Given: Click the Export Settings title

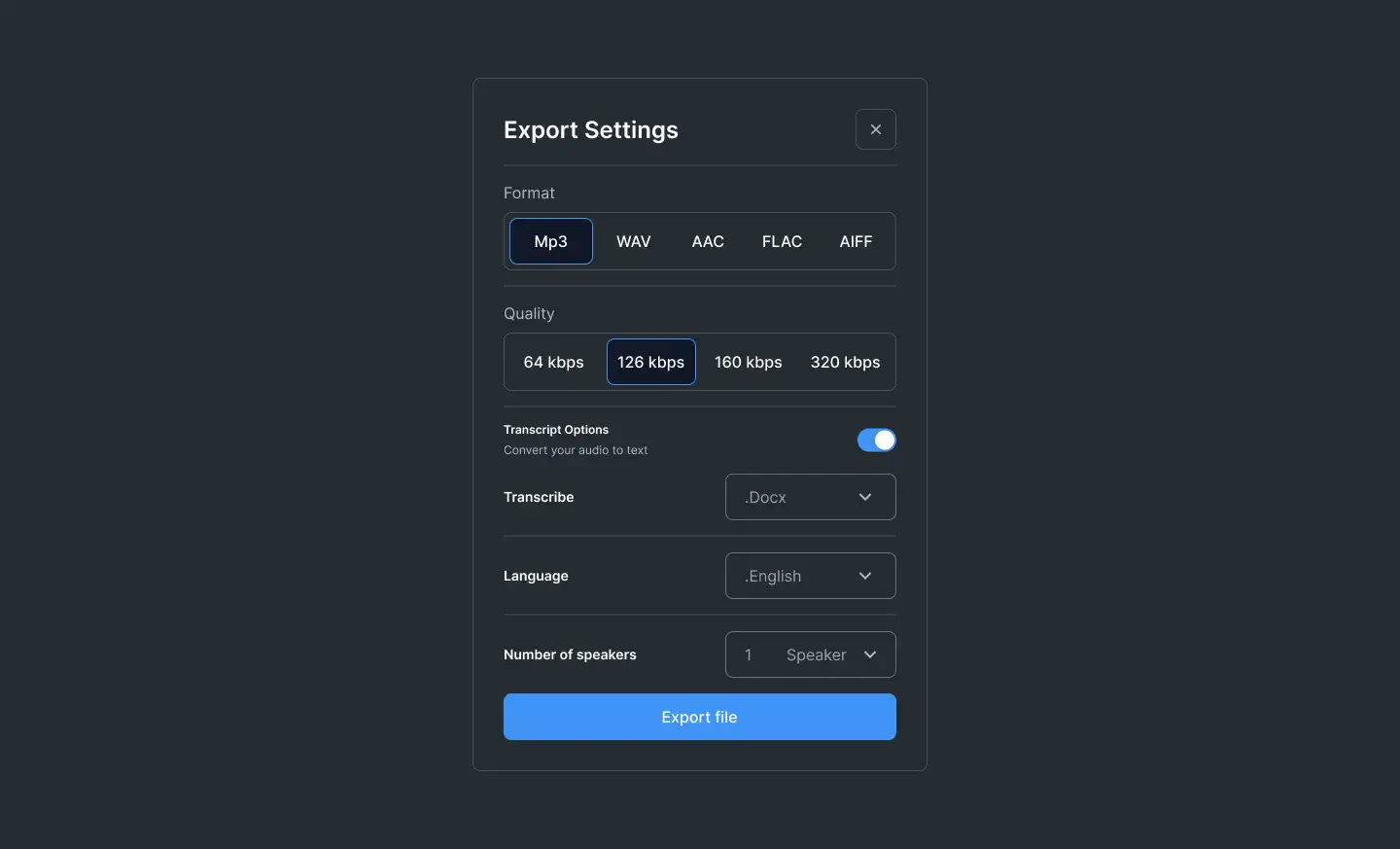Looking at the screenshot, I should 591,130.
